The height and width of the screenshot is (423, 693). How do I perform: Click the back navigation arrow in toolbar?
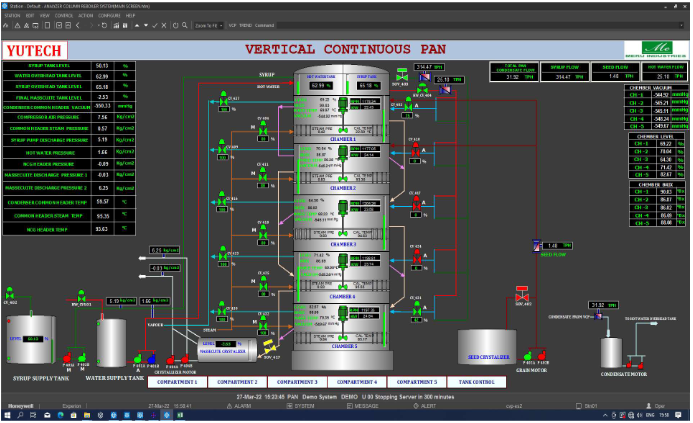pos(78,26)
